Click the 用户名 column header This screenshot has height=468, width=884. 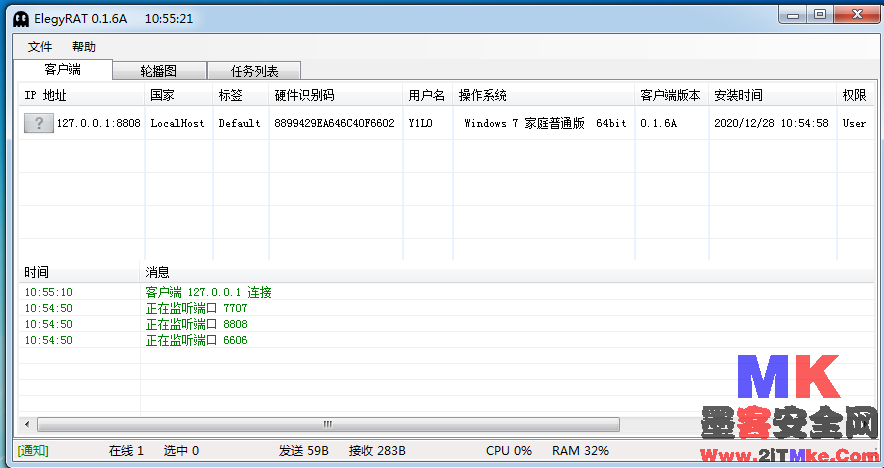(x=426, y=95)
